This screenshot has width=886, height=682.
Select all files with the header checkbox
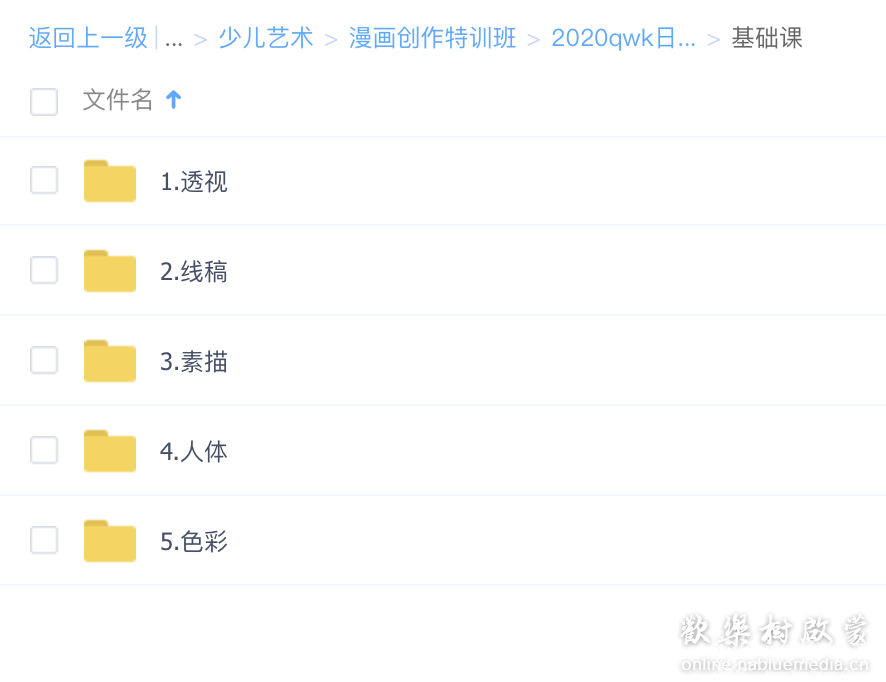click(44, 102)
